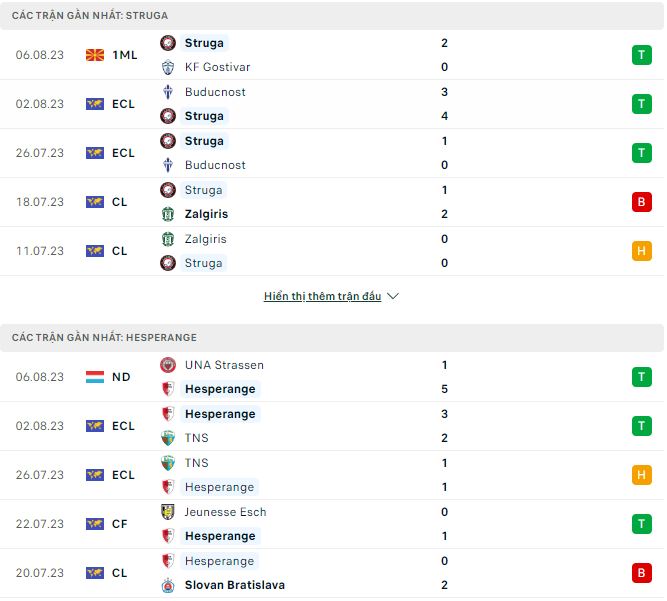Image resolution: width=667 pixels, height=601 pixels.
Task: Click the red B badge for Hesperange vs Slovan Bratislava
Action: (x=641, y=573)
